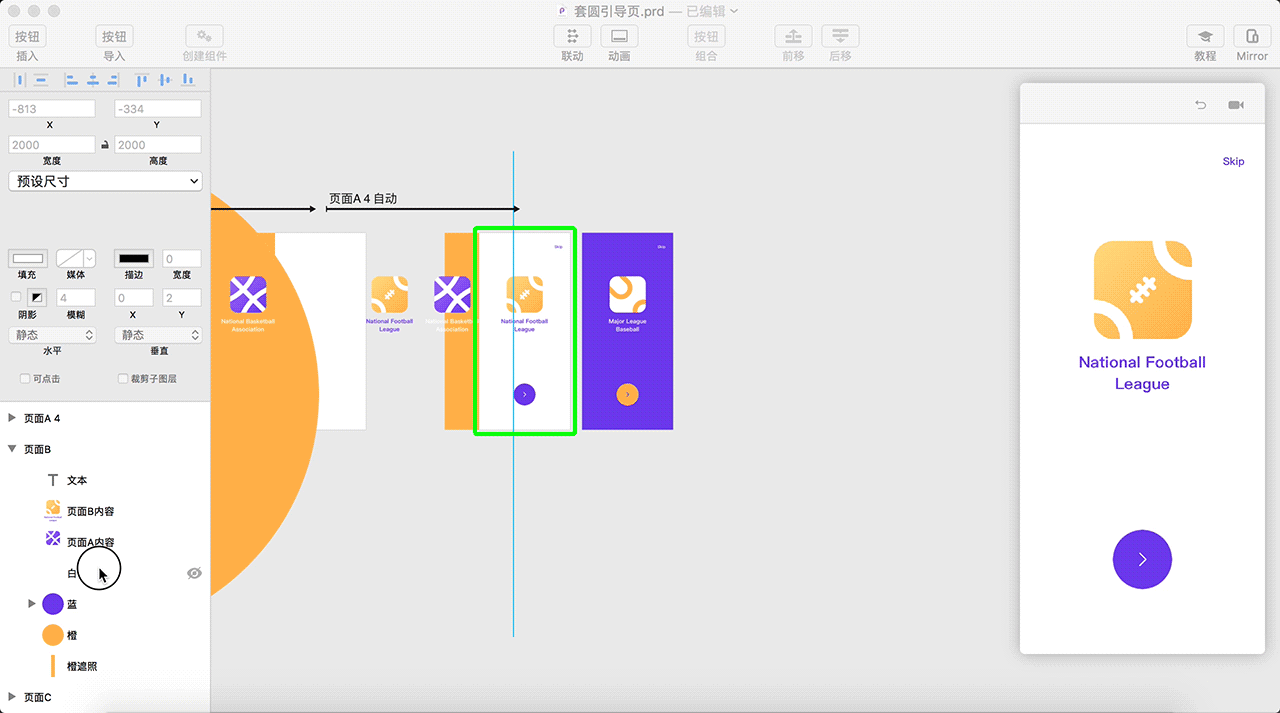Enable the 裁剪子图层 clip sublayers checkbox
The width and height of the screenshot is (1280, 713).
123,379
